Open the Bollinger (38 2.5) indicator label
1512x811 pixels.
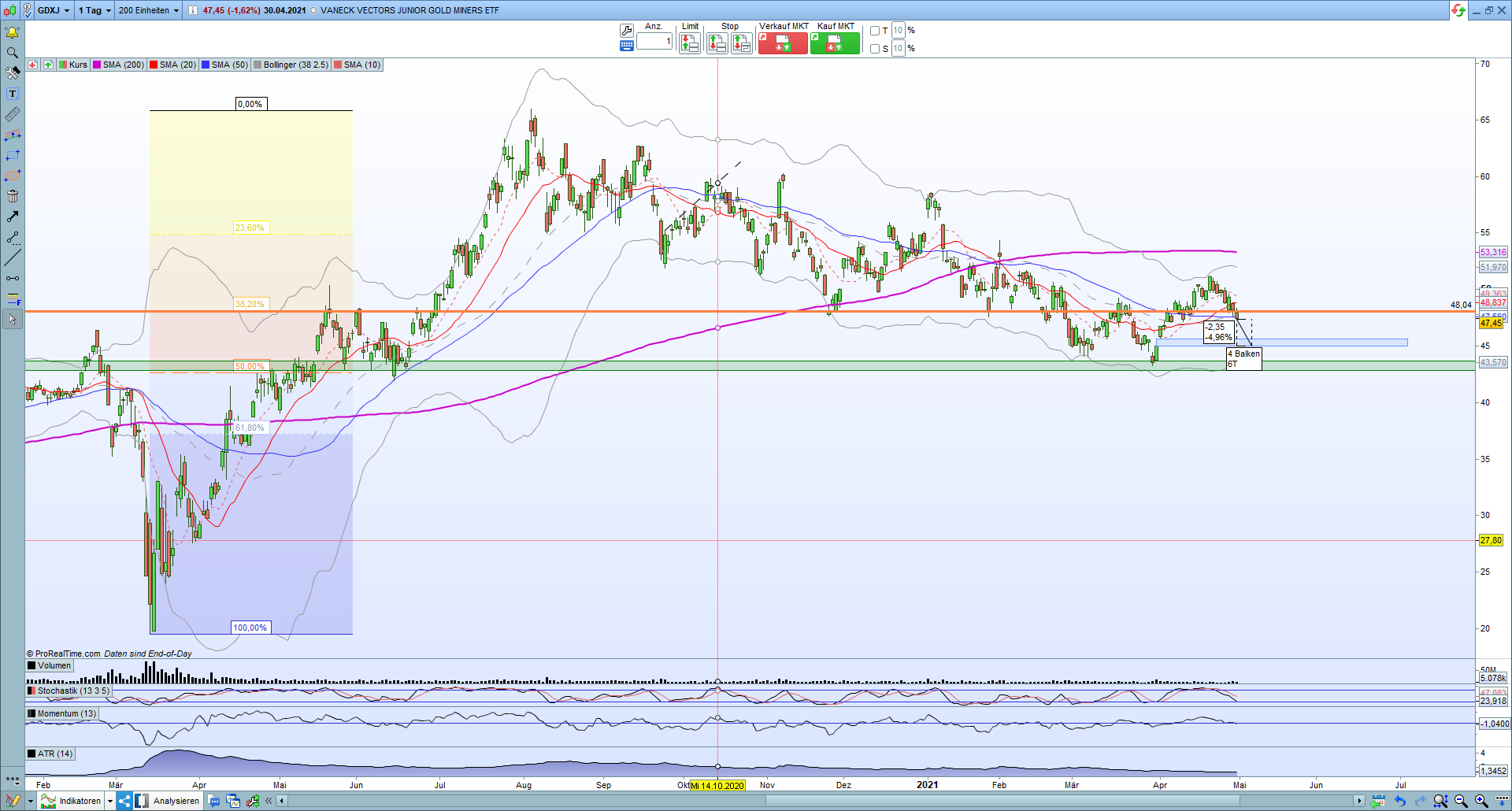pos(295,65)
